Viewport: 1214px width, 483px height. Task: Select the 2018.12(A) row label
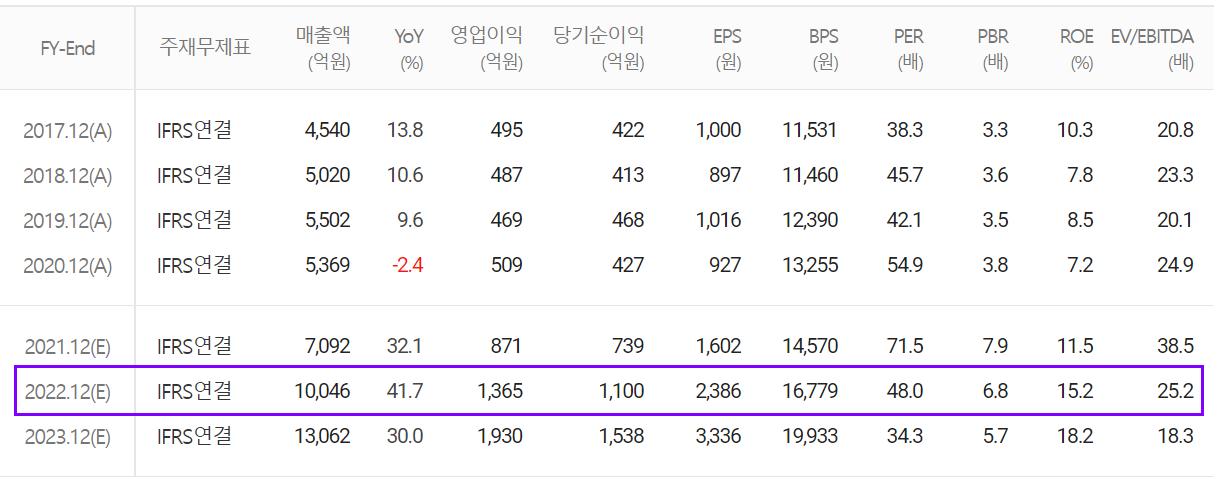click(68, 176)
